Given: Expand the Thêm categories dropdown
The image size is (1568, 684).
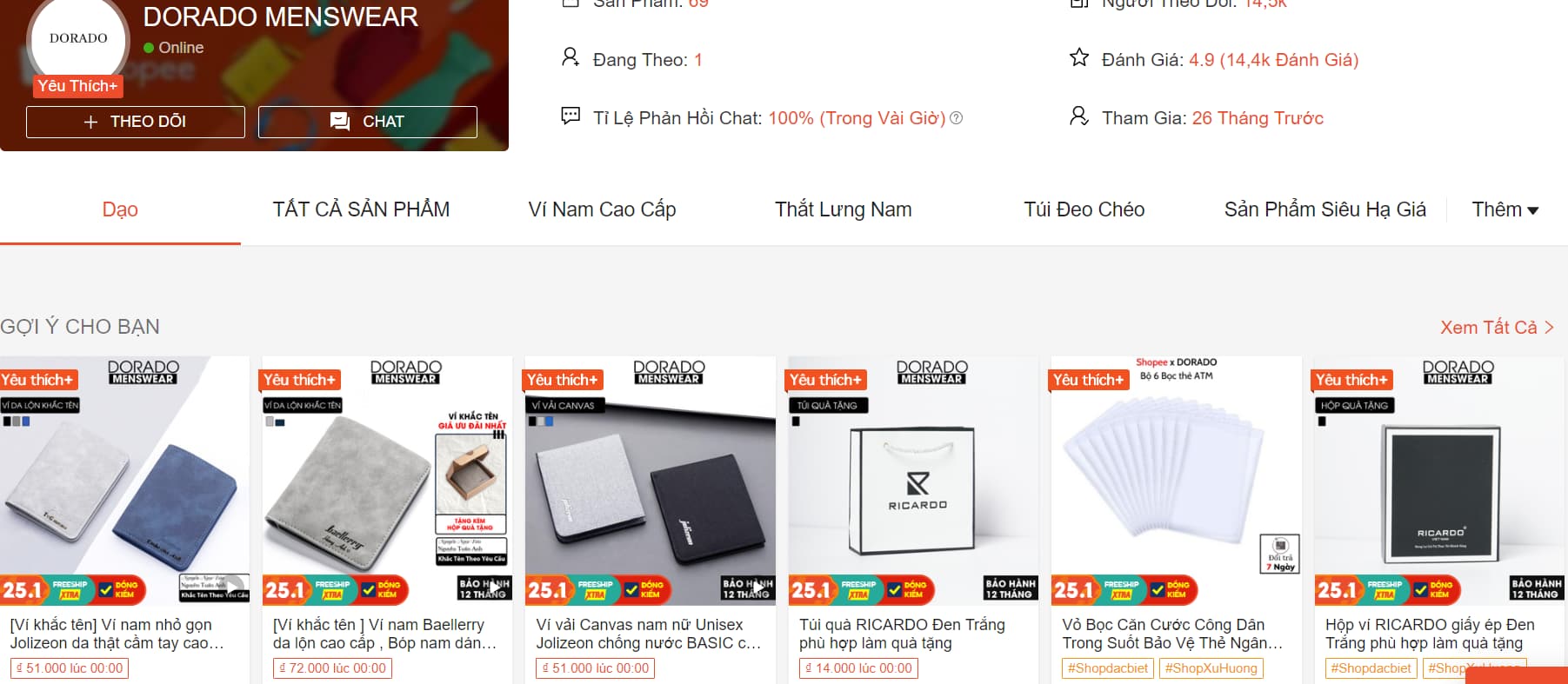Looking at the screenshot, I should (1505, 209).
